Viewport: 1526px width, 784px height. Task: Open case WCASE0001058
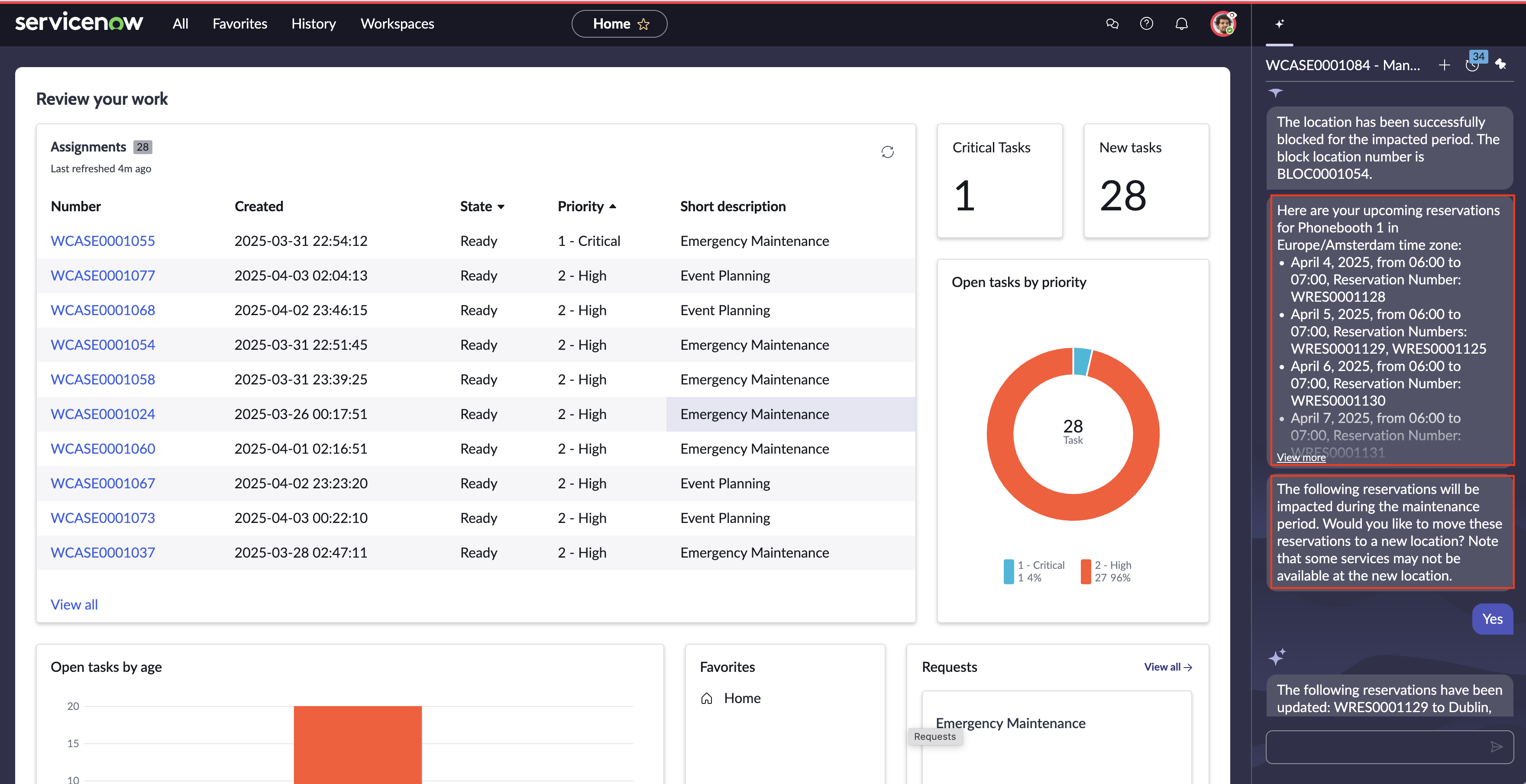(103, 380)
